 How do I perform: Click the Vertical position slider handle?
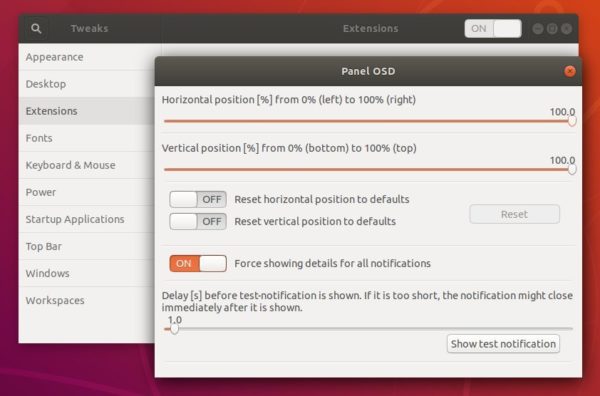[572, 169]
